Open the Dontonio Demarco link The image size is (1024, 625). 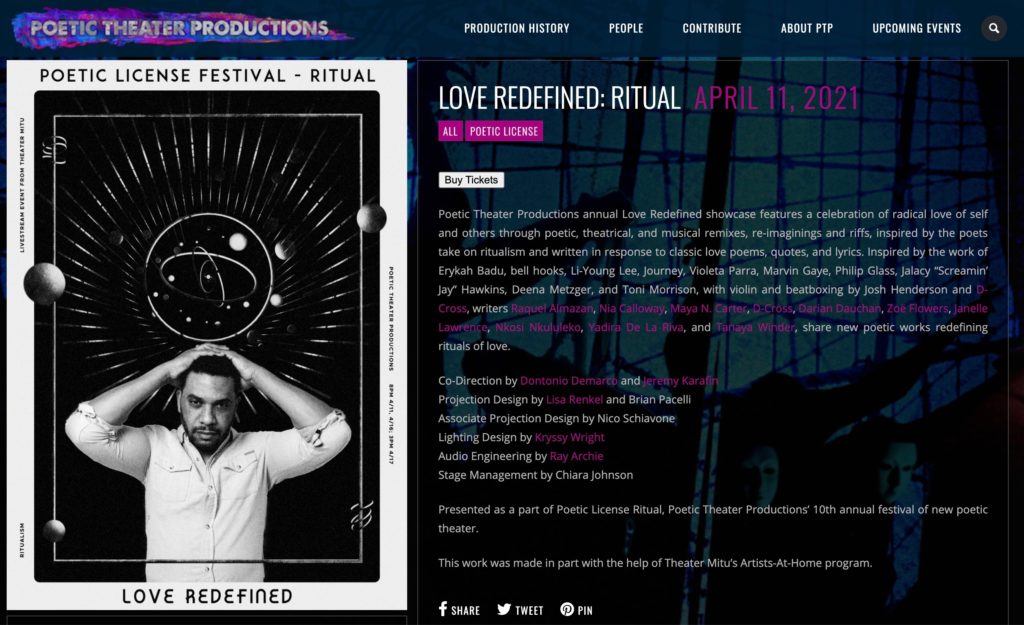(568, 381)
